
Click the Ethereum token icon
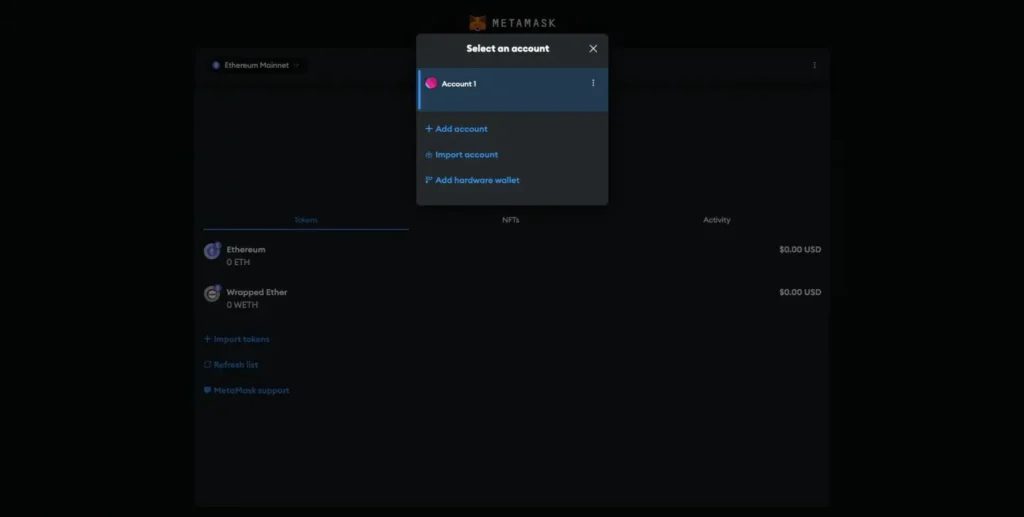(212, 251)
